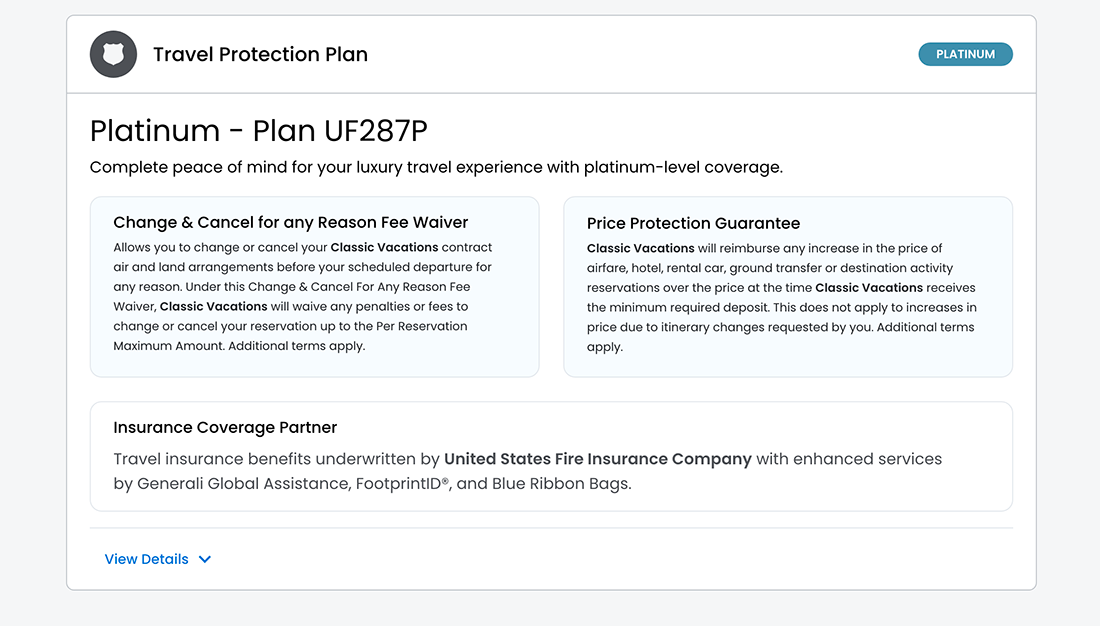The height and width of the screenshot is (626, 1100).
Task: Click Classic Vacations before 'will waive any penalties'
Action: (x=213, y=307)
